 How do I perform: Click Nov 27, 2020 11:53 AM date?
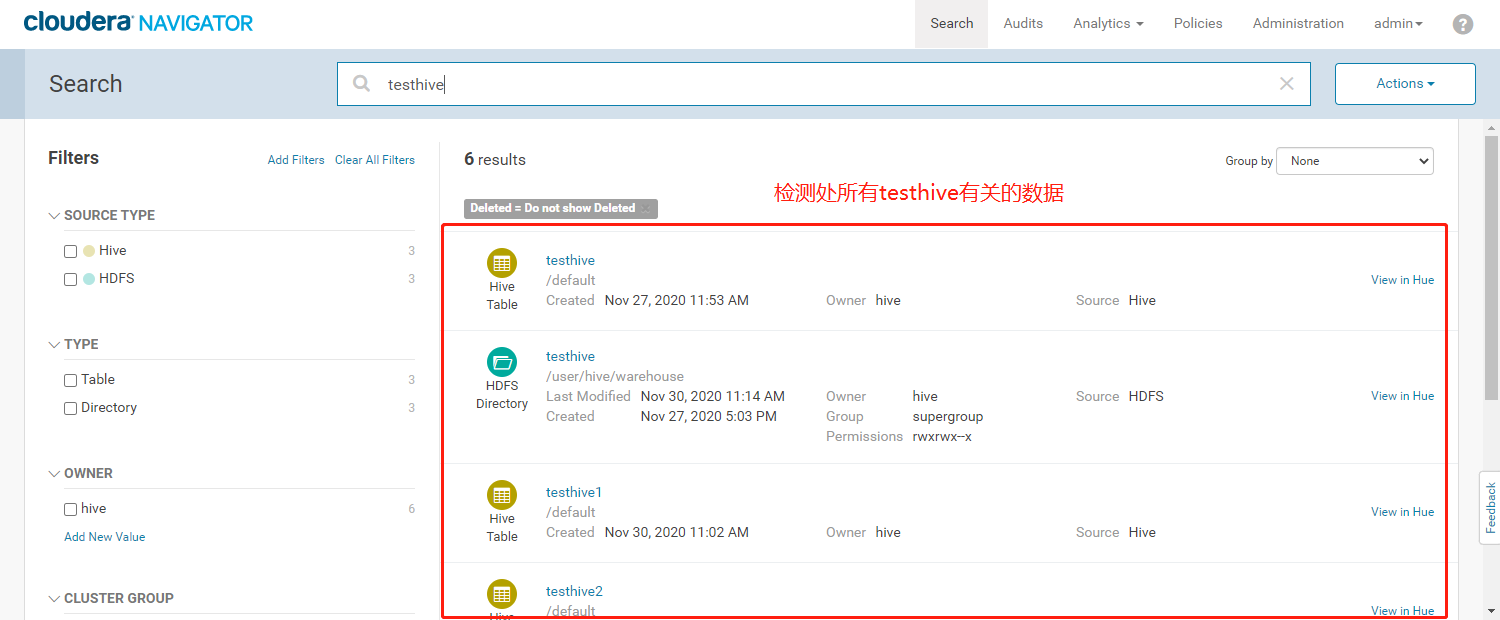point(677,300)
